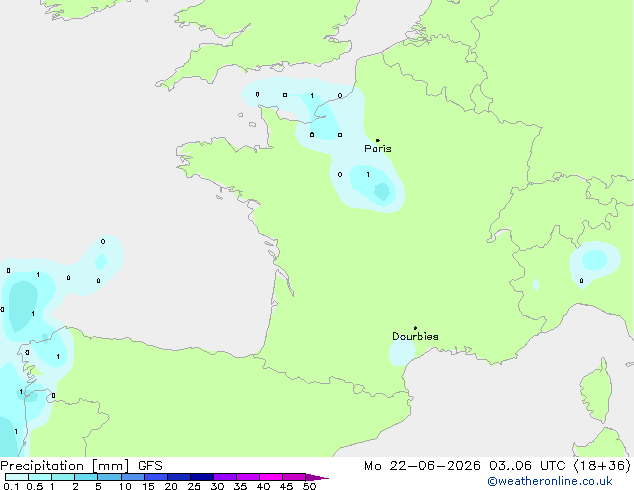Click the legend value '0.5'
This screenshot has height=490, width=634.
[x=35, y=486]
